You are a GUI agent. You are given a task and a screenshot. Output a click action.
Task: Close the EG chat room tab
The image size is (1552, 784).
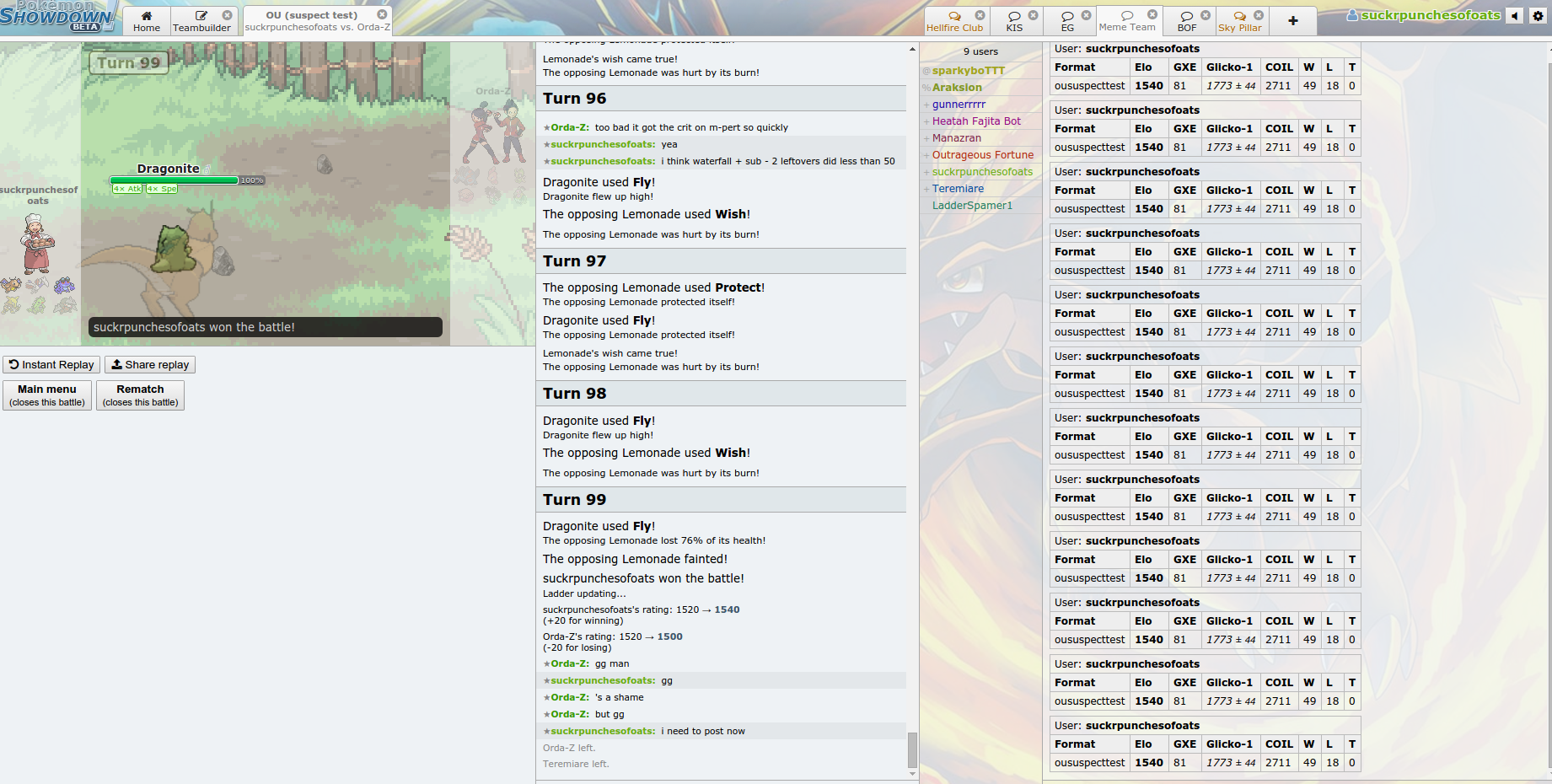[x=1087, y=15]
